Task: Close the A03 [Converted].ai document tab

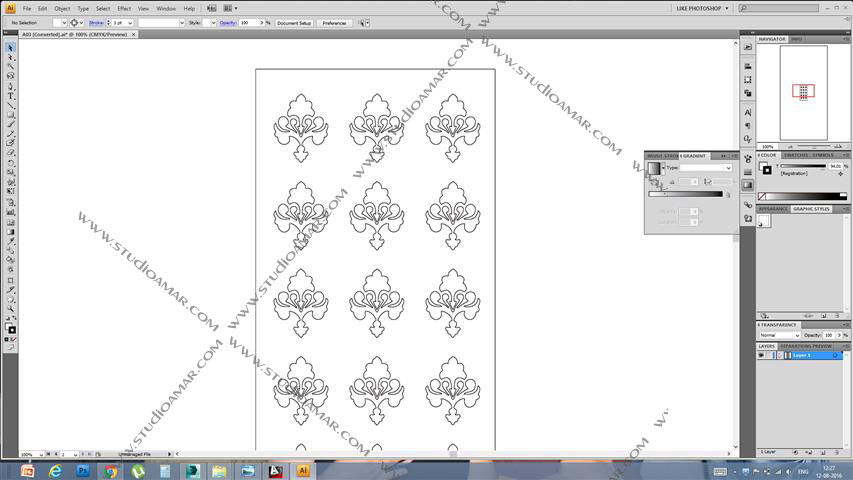Action: [x=134, y=34]
